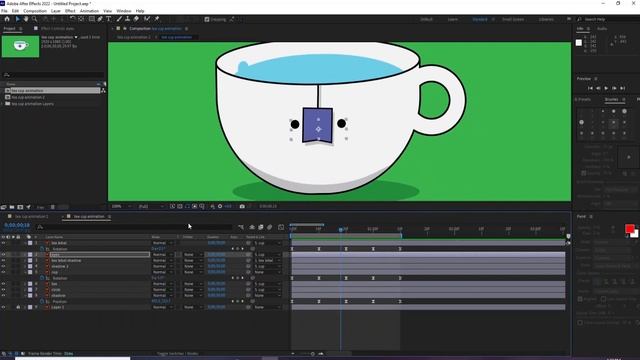Viewport: 640px width, 360px height.
Task: Collapse the cup layer twirl arrow
Action: [x=24, y=272]
